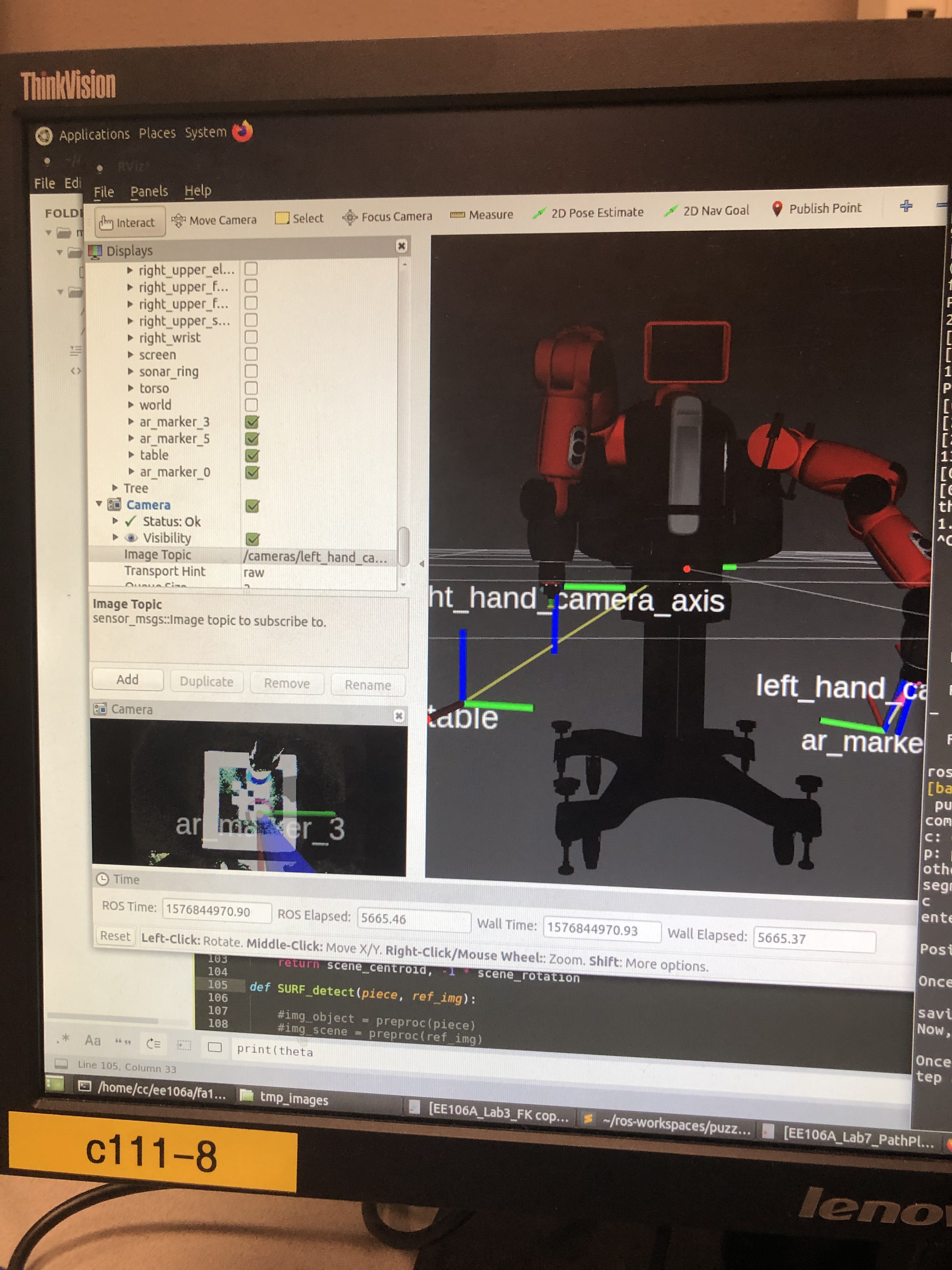Close the Camera panel
The image size is (952, 1270).
(399, 715)
